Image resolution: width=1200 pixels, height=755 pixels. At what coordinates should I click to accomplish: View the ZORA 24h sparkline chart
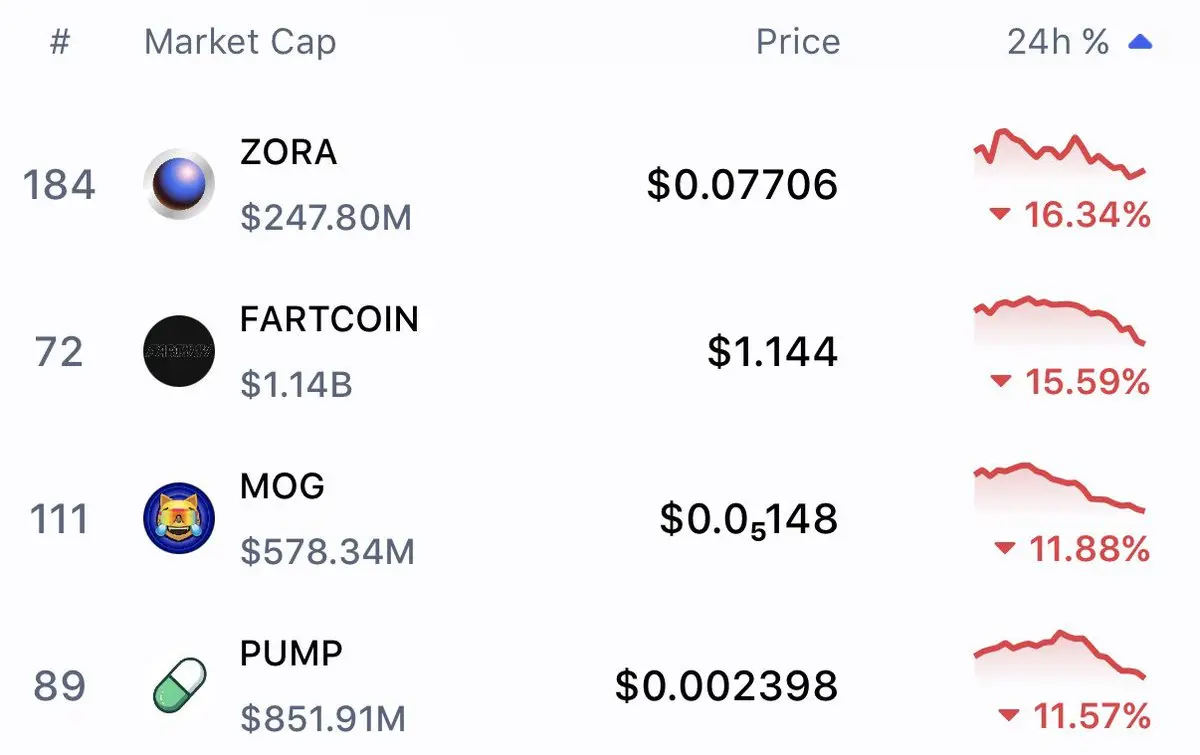pyautogui.click(x=1059, y=155)
